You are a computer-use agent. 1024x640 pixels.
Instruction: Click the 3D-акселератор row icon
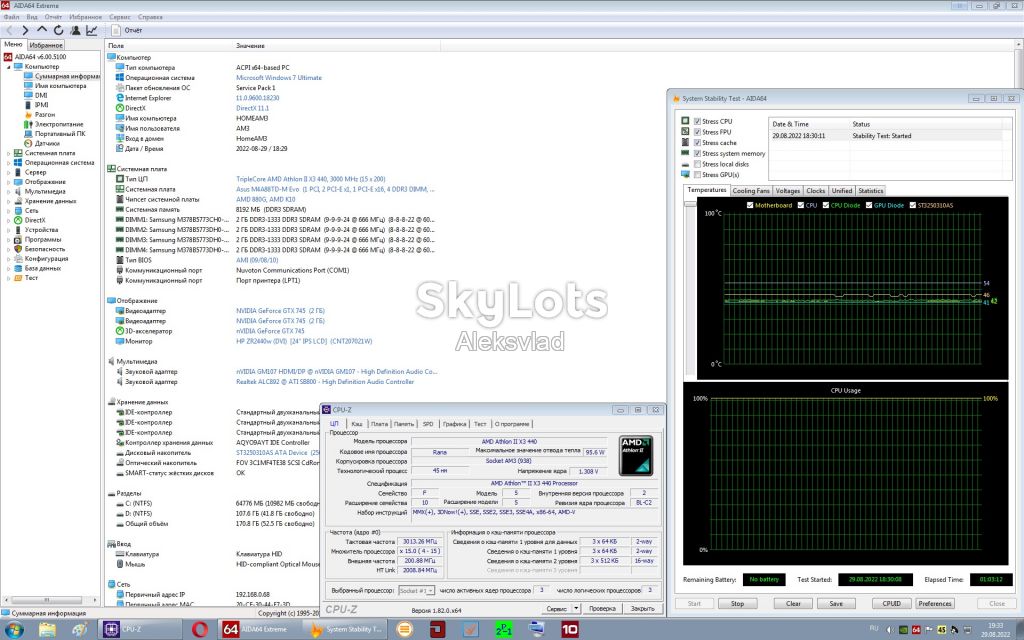[x=120, y=331]
